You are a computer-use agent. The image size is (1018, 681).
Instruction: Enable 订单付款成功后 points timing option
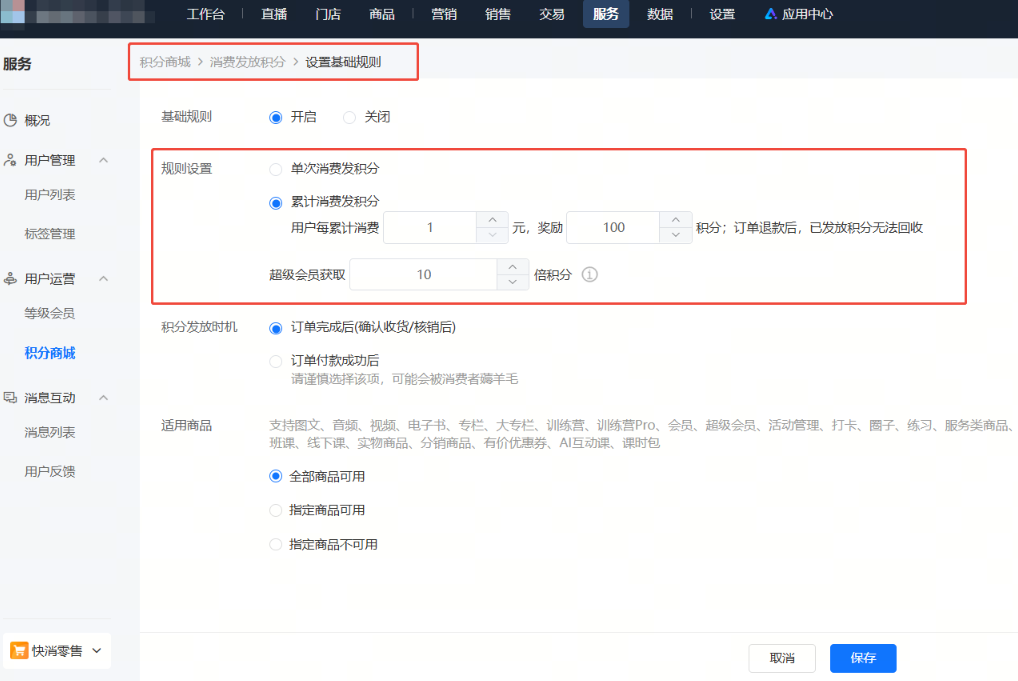tap(276, 362)
